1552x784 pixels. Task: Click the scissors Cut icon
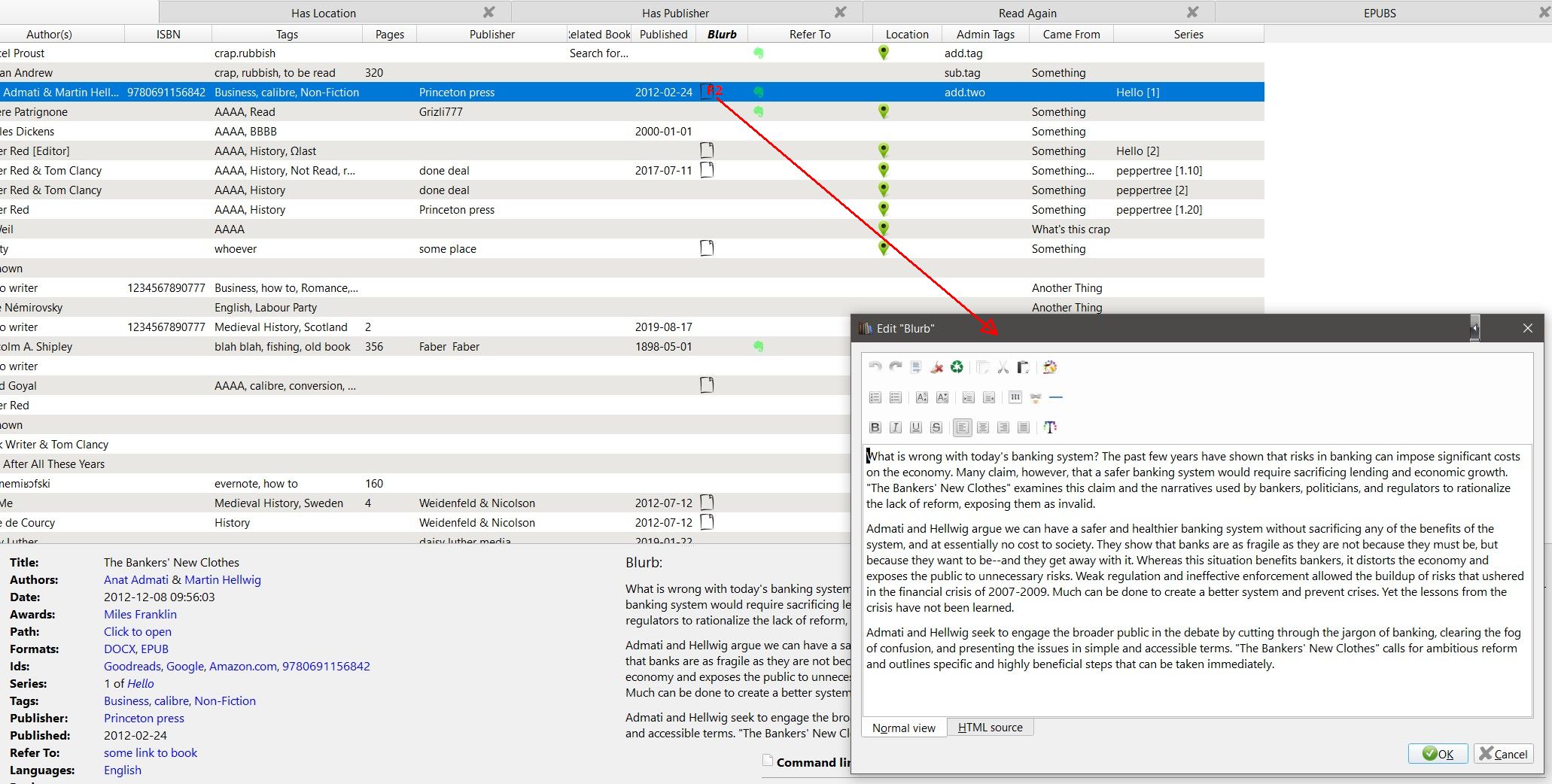[x=1003, y=367]
